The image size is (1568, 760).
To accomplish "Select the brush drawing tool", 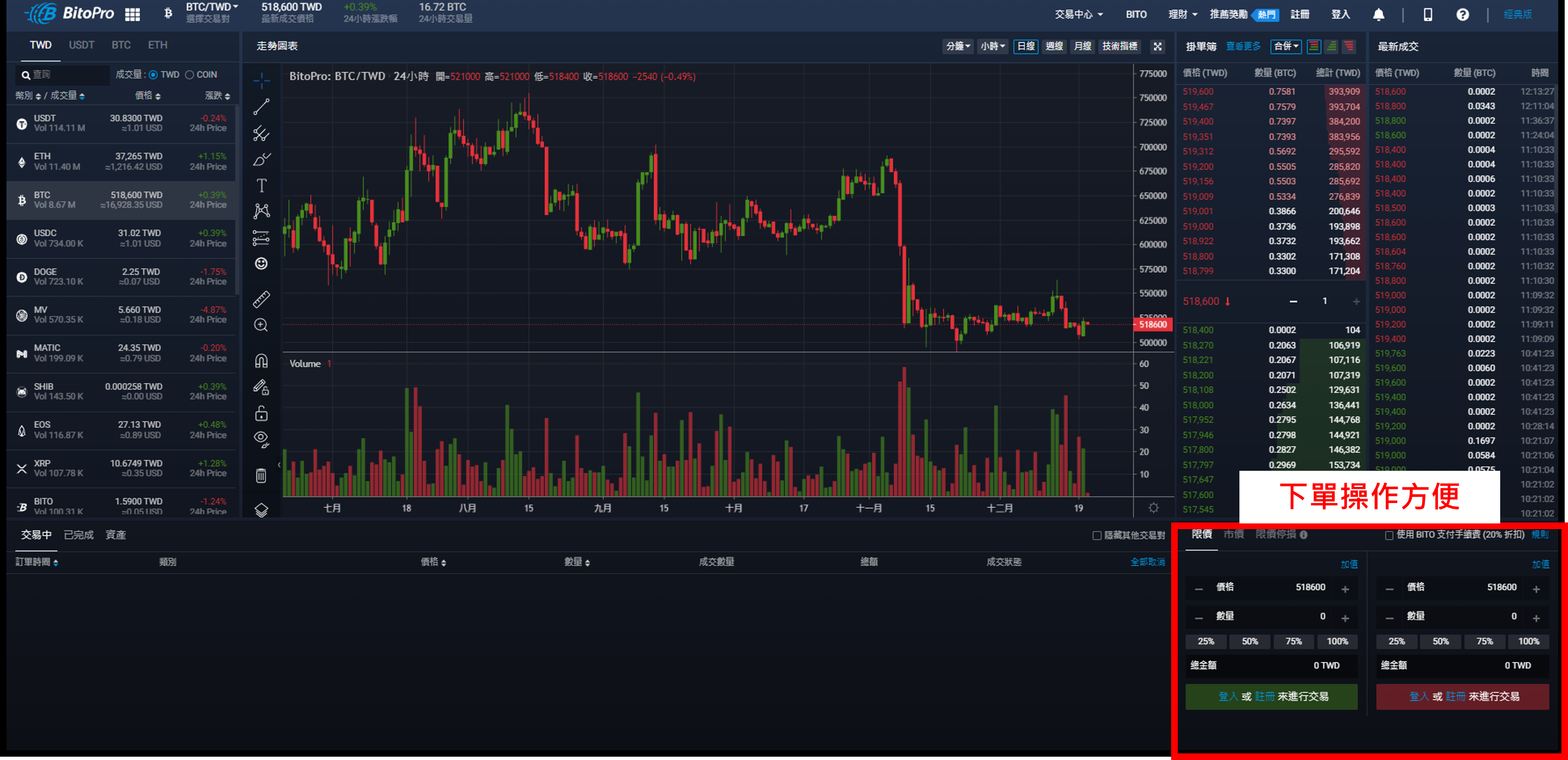I will click(262, 159).
